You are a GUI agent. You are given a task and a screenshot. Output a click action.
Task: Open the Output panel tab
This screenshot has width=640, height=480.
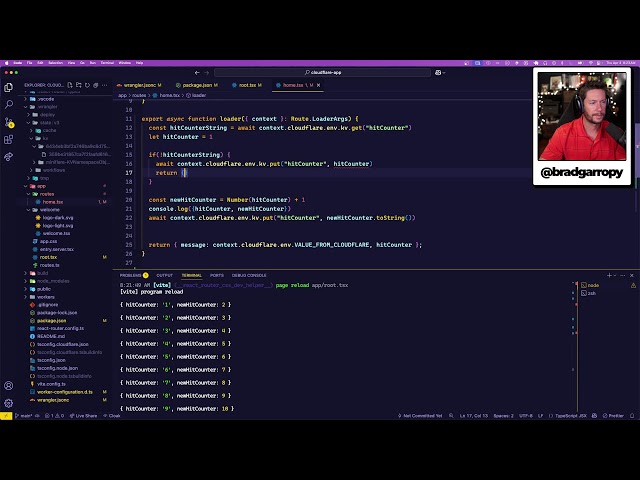click(x=164, y=276)
